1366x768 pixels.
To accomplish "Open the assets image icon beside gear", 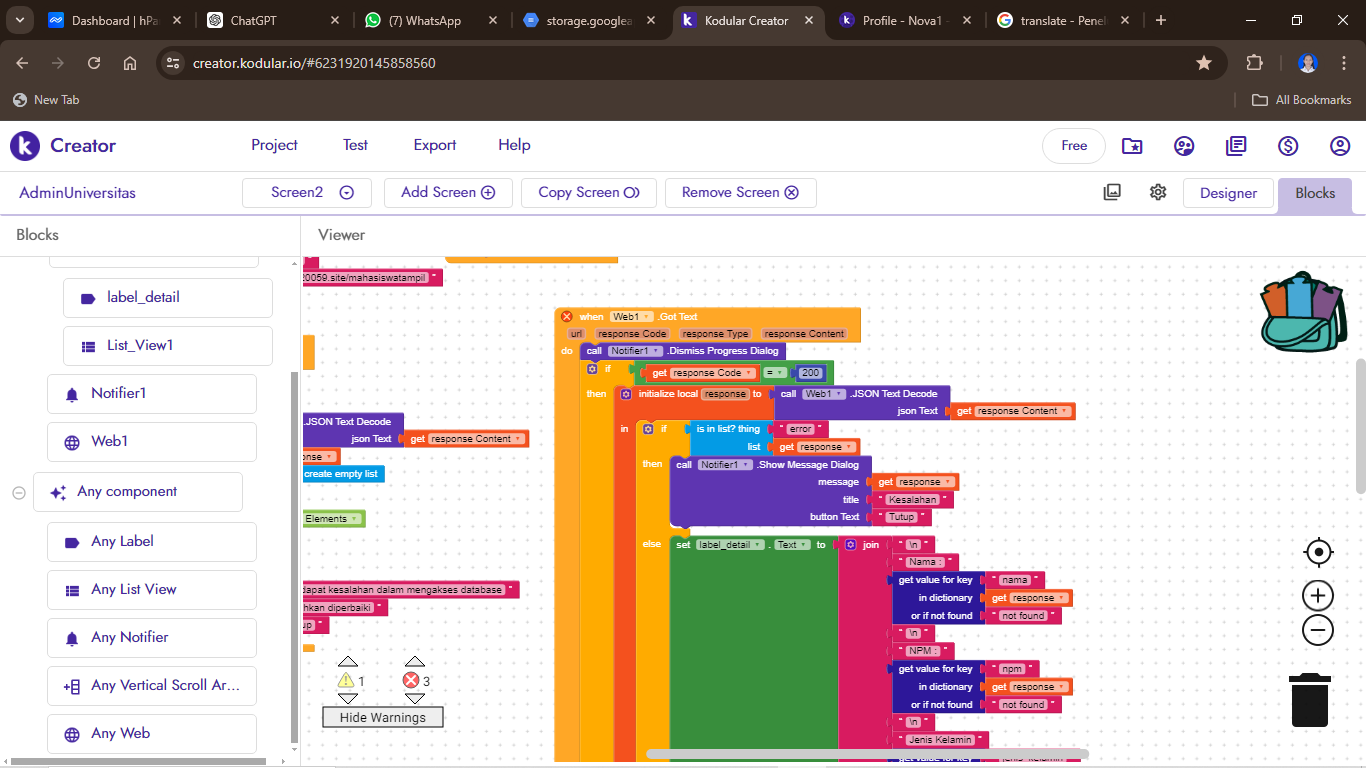I will coord(1112,192).
